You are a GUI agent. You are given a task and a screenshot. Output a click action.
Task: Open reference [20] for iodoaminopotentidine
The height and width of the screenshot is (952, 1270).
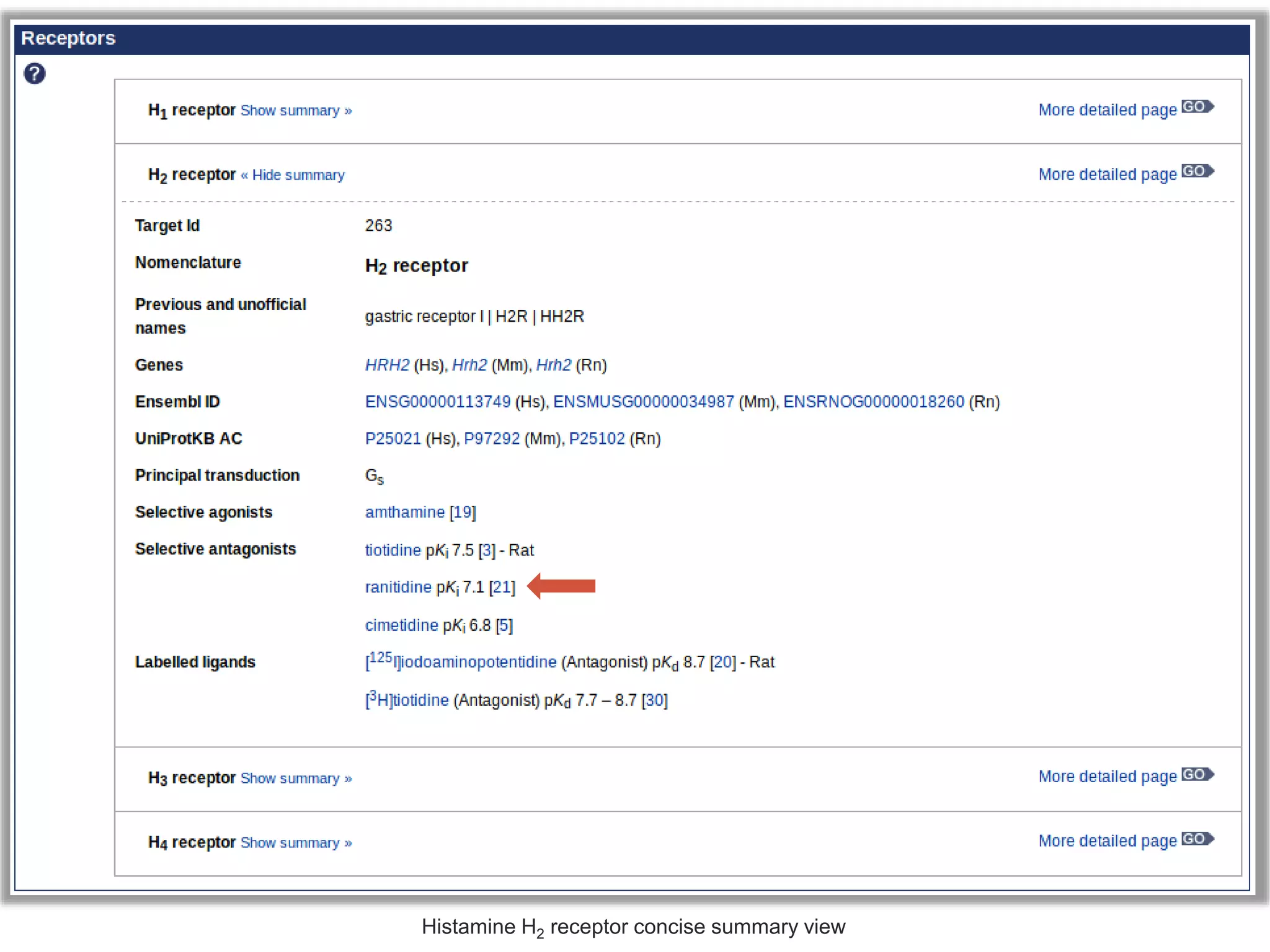723,662
